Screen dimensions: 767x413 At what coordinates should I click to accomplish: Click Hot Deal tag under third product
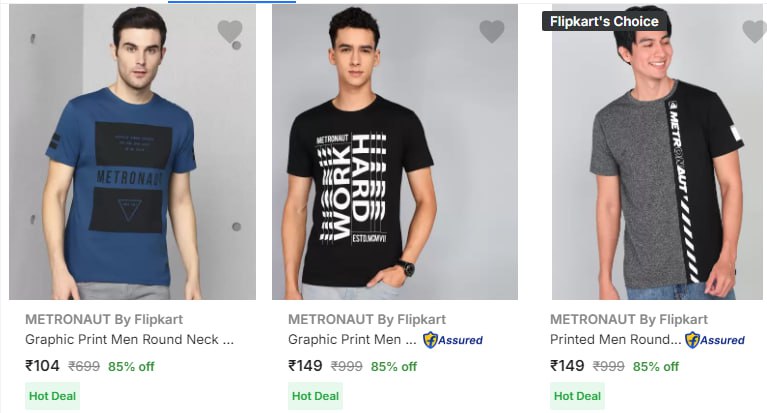coord(577,396)
